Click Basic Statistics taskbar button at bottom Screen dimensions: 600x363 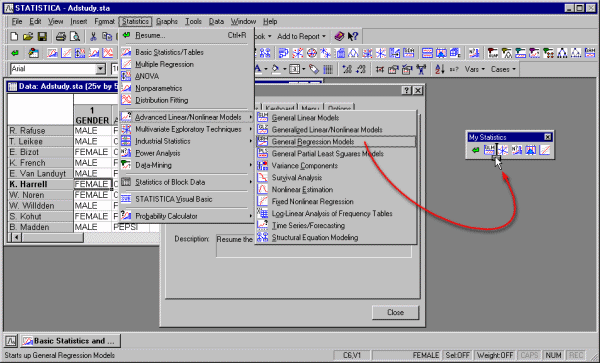(x=70, y=340)
